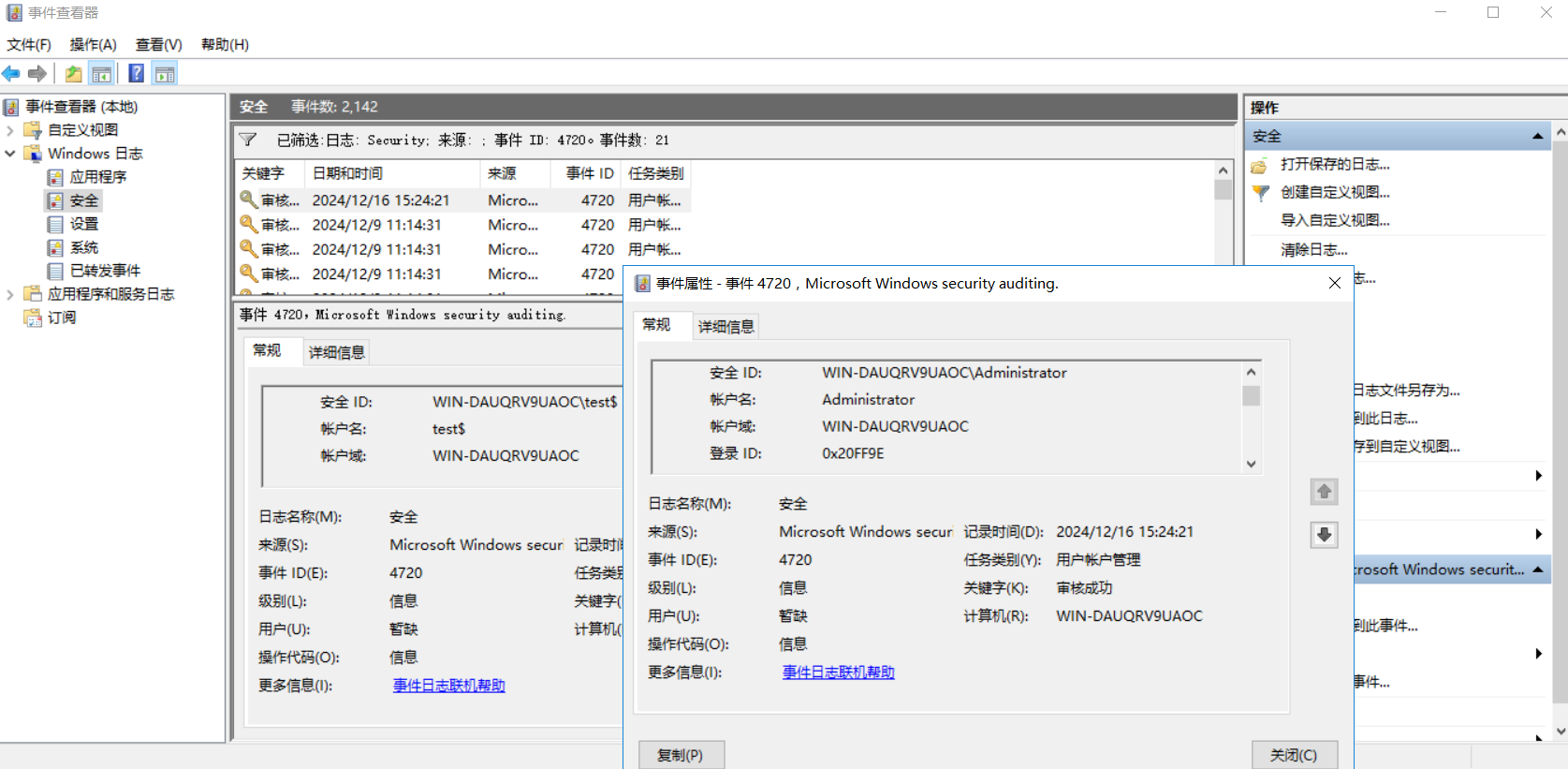The height and width of the screenshot is (769, 1568).
Task: Go forward with the right arrow toolbar icon
Action: [37, 74]
